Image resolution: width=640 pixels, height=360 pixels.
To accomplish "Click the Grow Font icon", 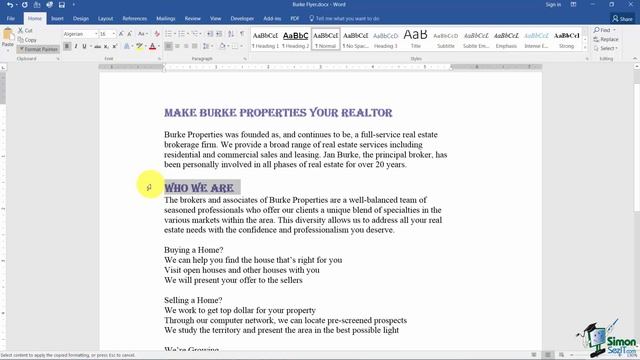I will 121,34.
